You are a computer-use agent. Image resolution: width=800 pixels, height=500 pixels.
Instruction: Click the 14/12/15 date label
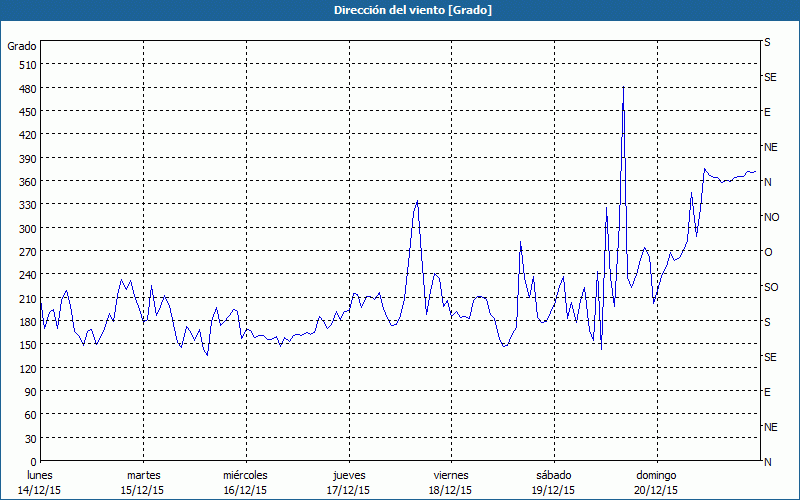click(x=40, y=490)
